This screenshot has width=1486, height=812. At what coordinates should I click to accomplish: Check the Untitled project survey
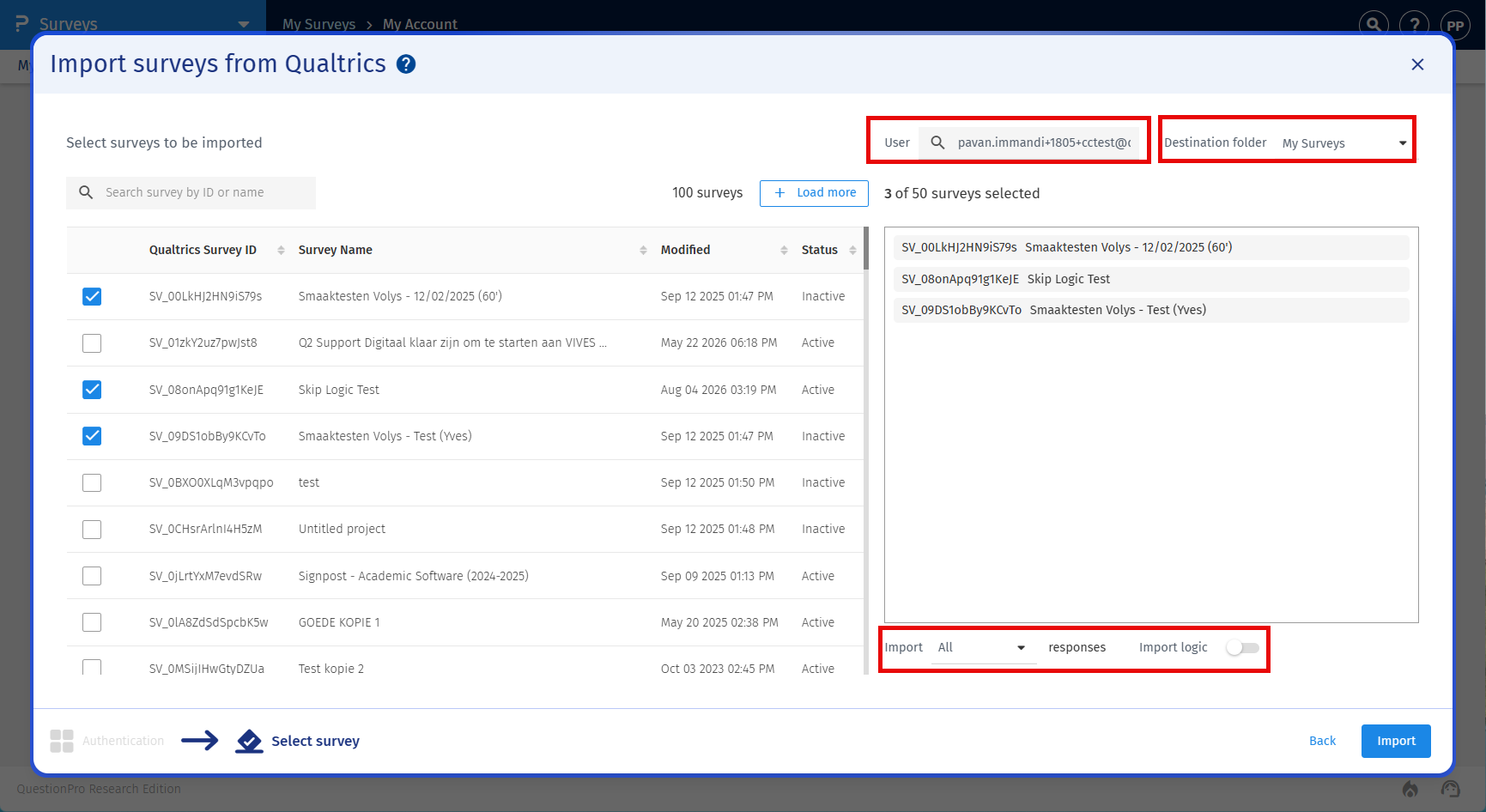pos(92,530)
